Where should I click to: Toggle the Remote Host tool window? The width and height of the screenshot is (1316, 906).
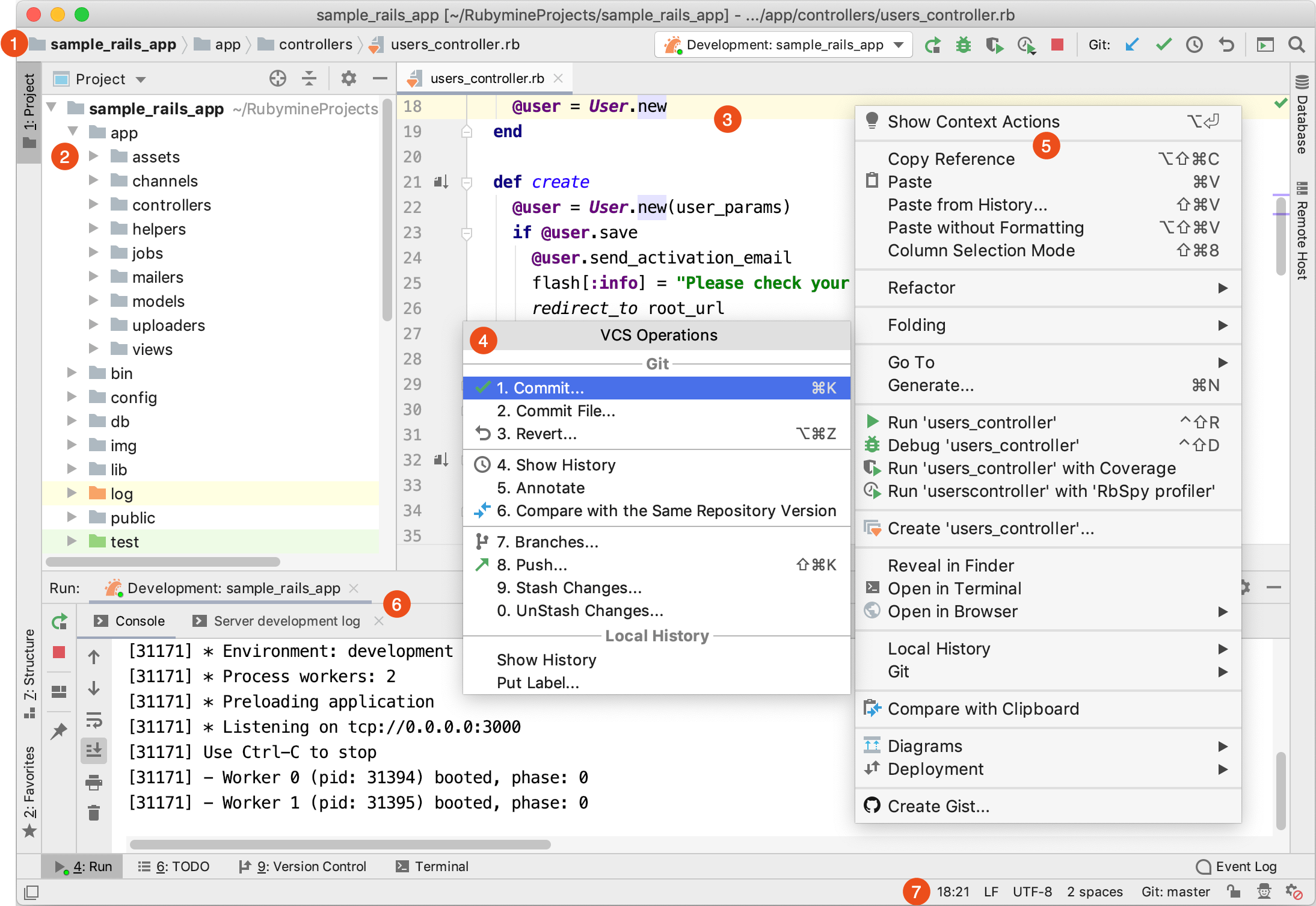(1302, 230)
